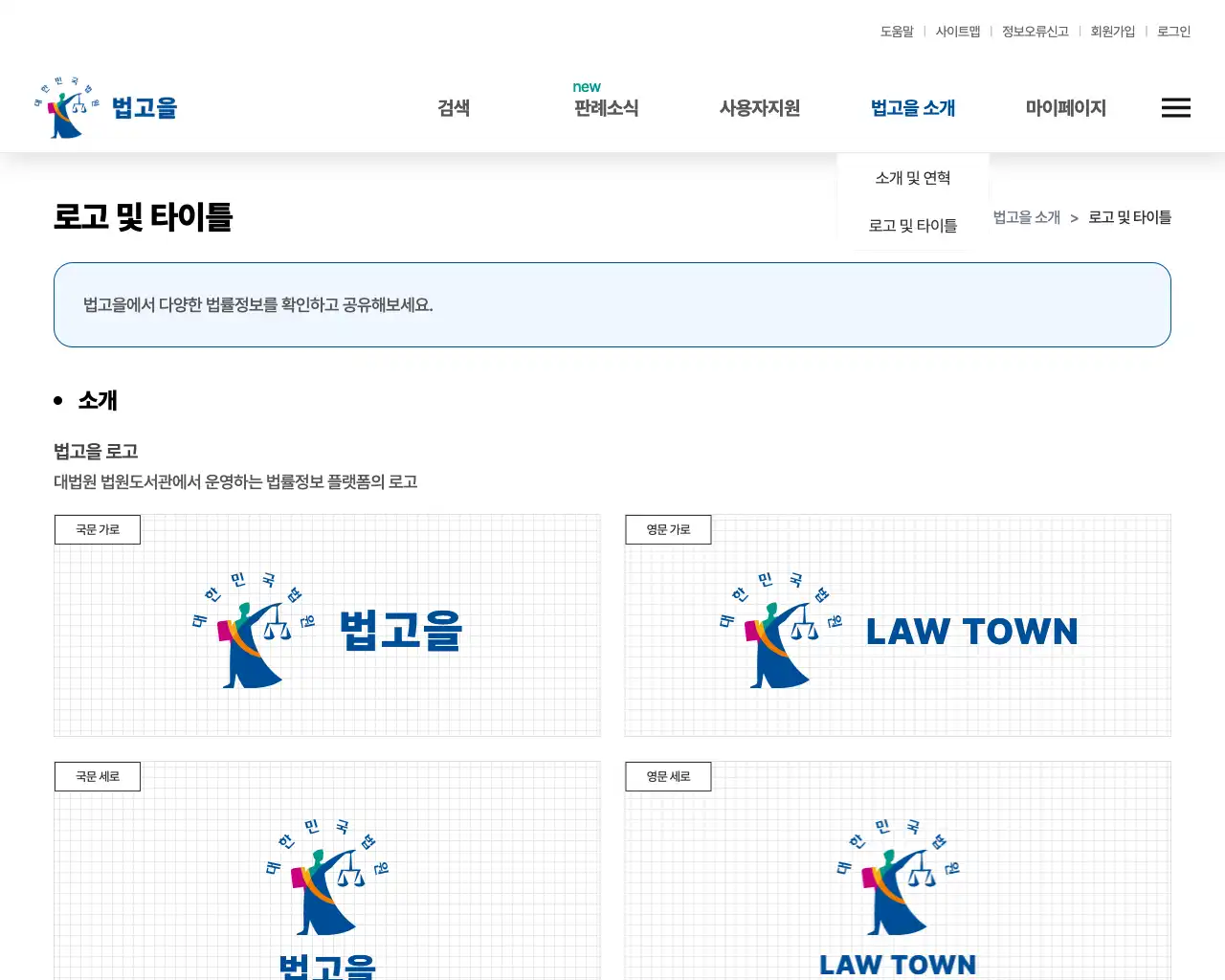This screenshot has height=980, width=1225.
Task: Click the 정보오류신고 link
Action: (x=1036, y=32)
